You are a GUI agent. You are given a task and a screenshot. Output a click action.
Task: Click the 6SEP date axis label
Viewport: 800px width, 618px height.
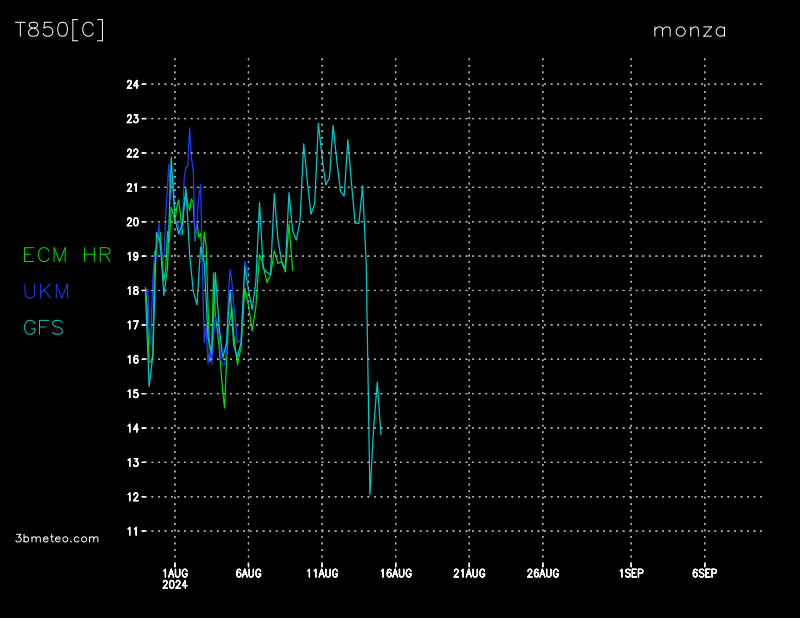tap(704, 573)
